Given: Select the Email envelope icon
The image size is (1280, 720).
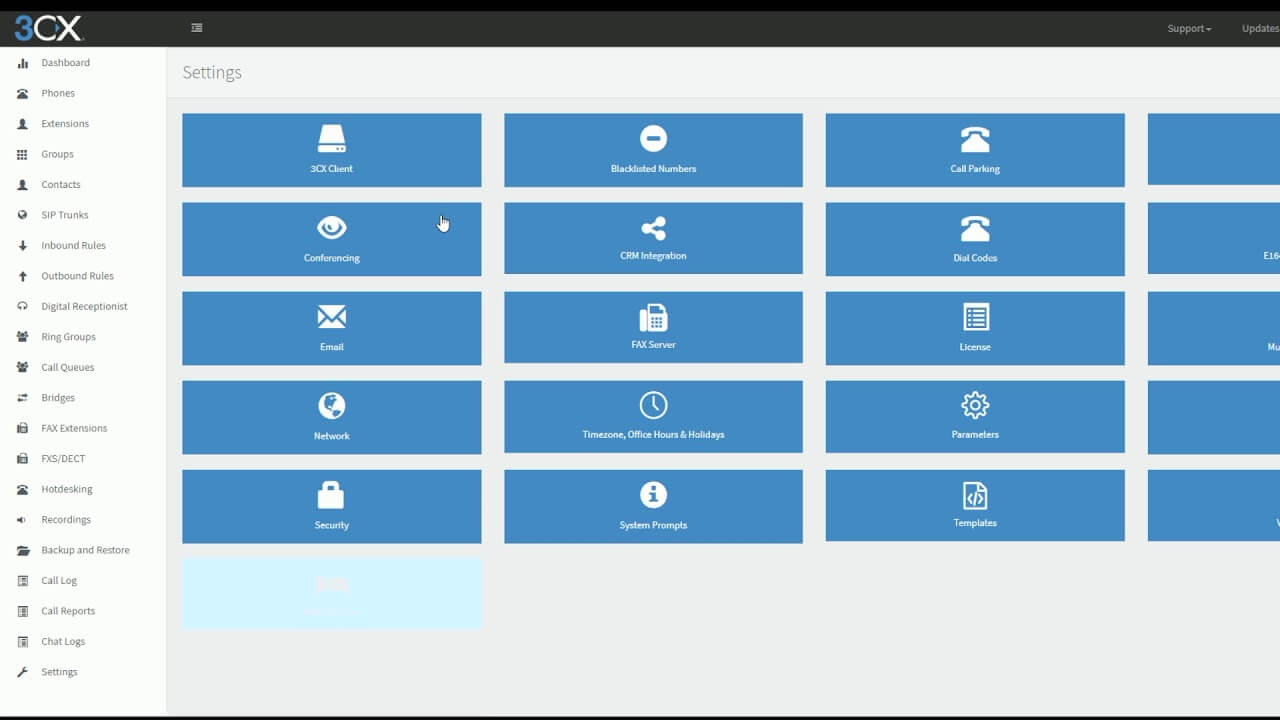Looking at the screenshot, I should coord(331,318).
